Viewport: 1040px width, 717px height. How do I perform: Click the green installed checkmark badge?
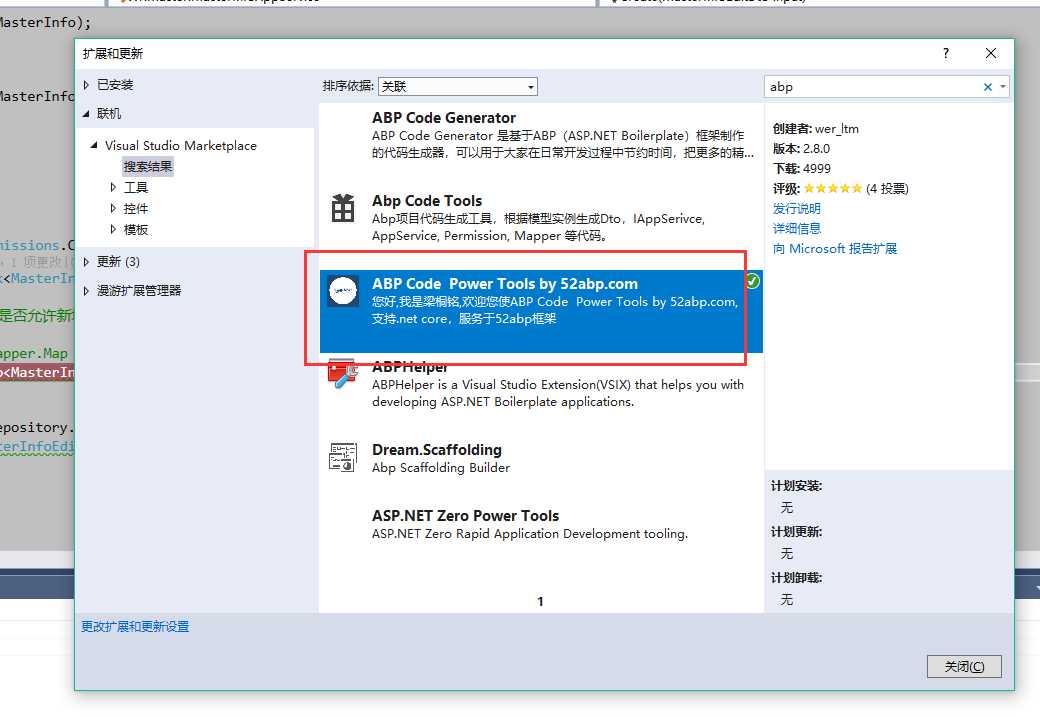click(752, 281)
